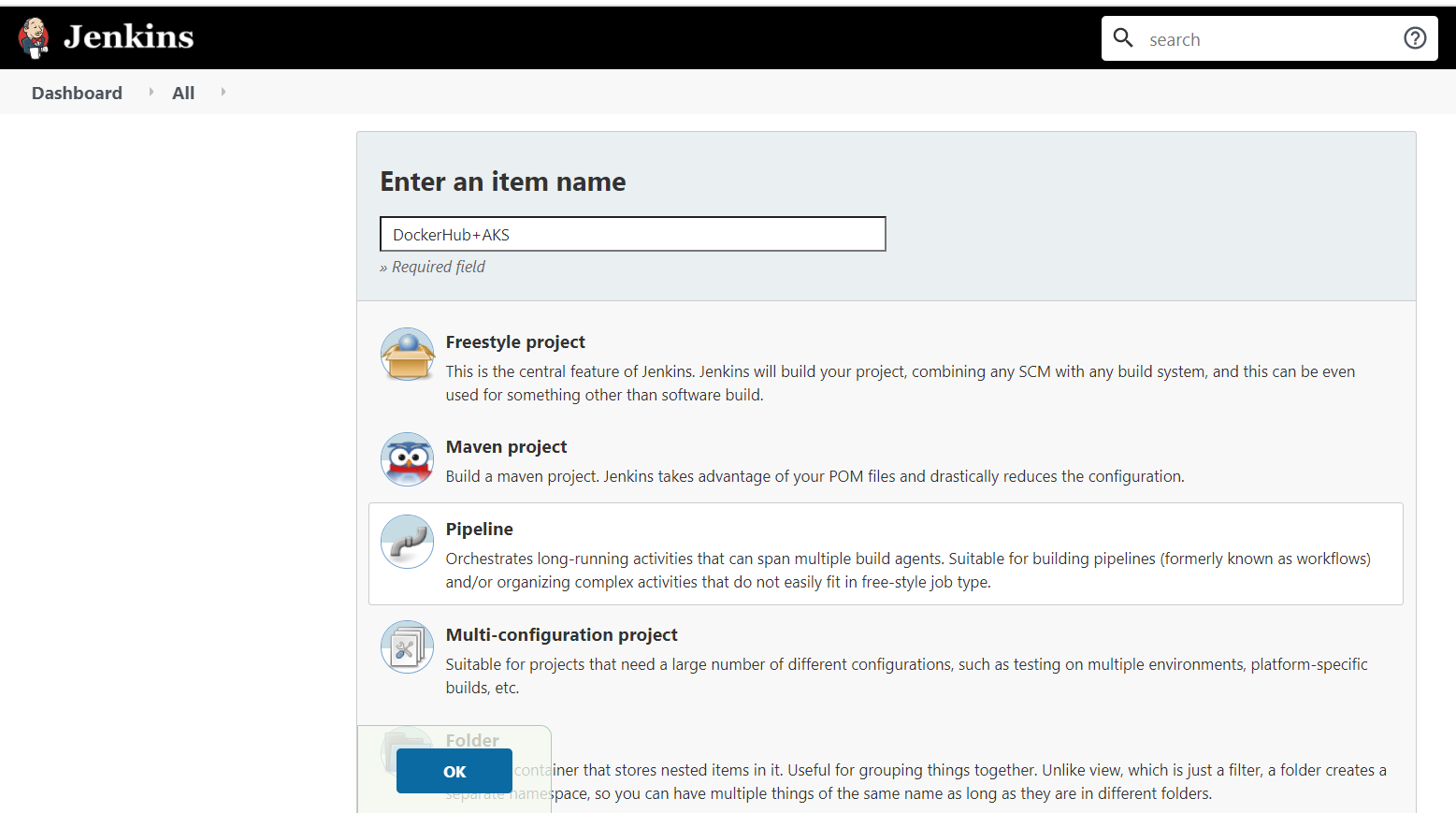Go to Dashboard breadcrumb
Image resolution: width=1456 pixels, height=813 pixels.
pos(77,93)
